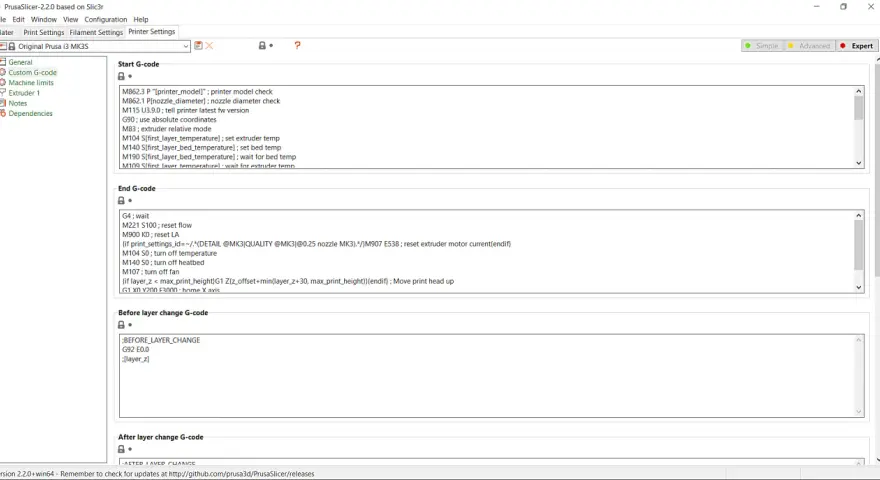Viewport: 880px width, 480px height.
Task: Switch to the Filament Settings tab
Action: pyautogui.click(x=96, y=33)
